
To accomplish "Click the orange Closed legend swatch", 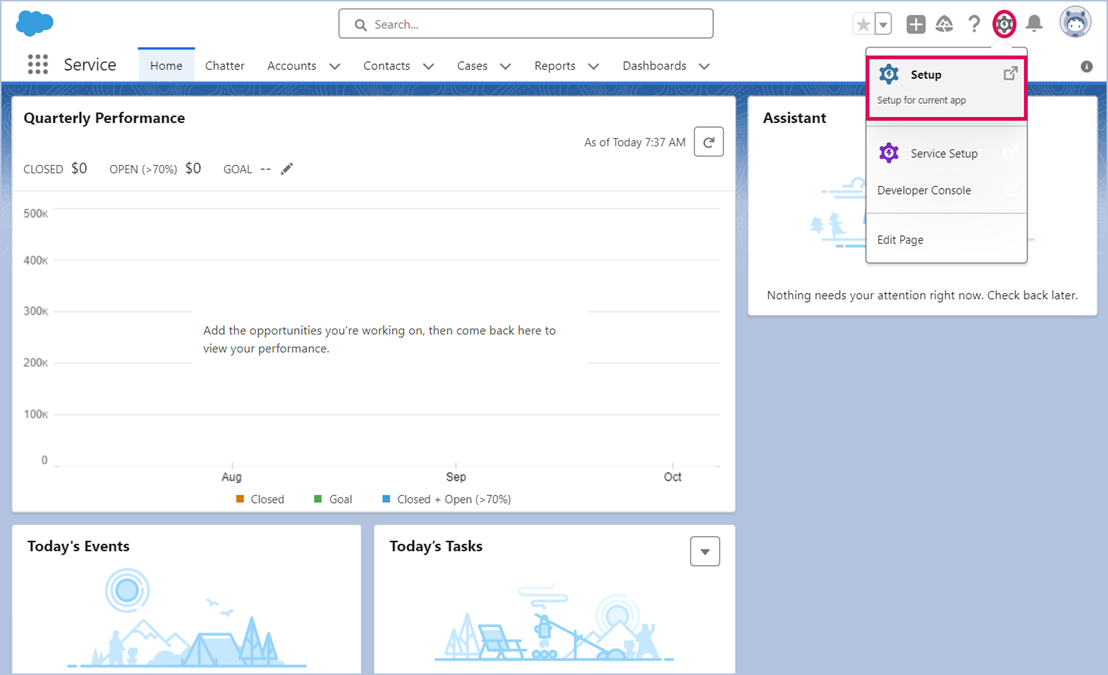I will (x=240, y=499).
